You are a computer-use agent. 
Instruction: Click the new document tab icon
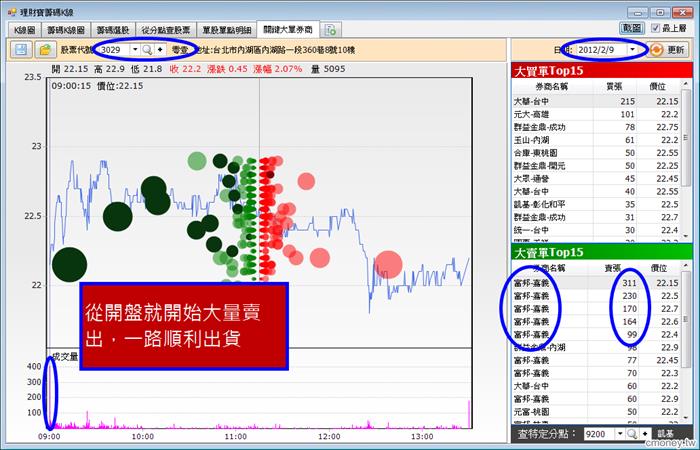tap(331, 30)
